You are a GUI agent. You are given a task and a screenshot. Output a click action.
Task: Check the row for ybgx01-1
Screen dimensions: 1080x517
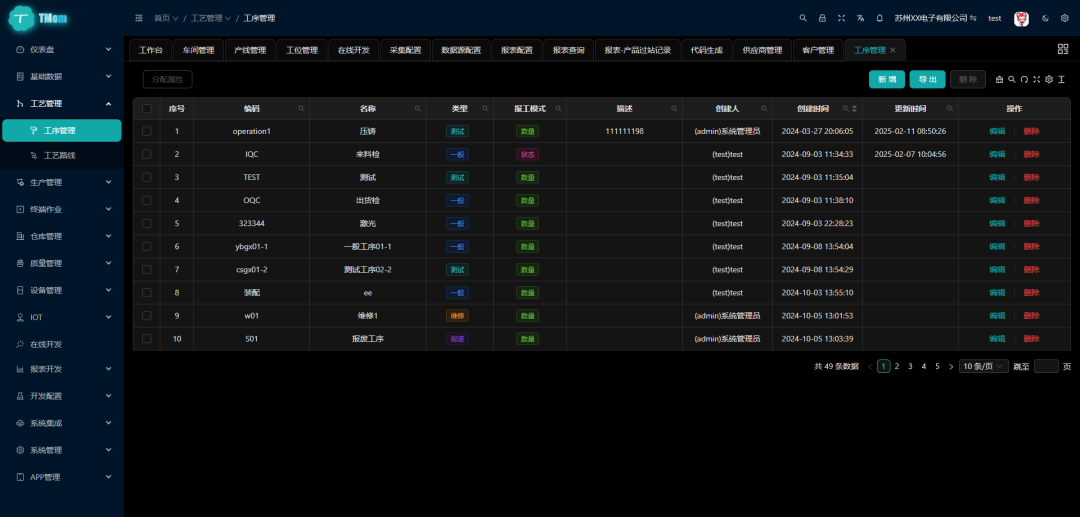147,246
